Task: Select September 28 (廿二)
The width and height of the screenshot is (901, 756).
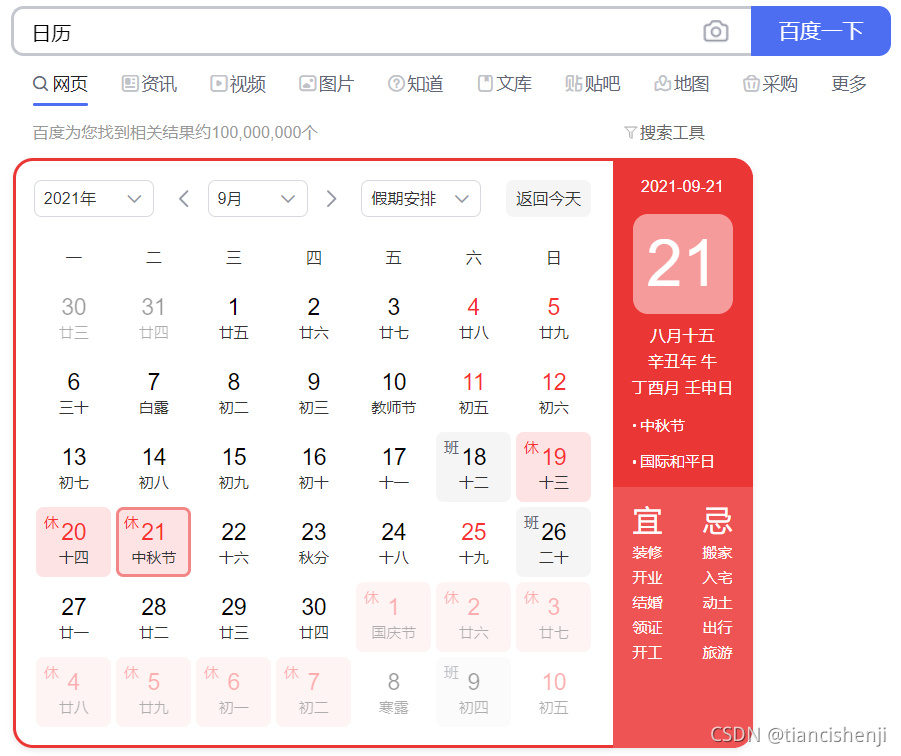Action: pos(153,617)
